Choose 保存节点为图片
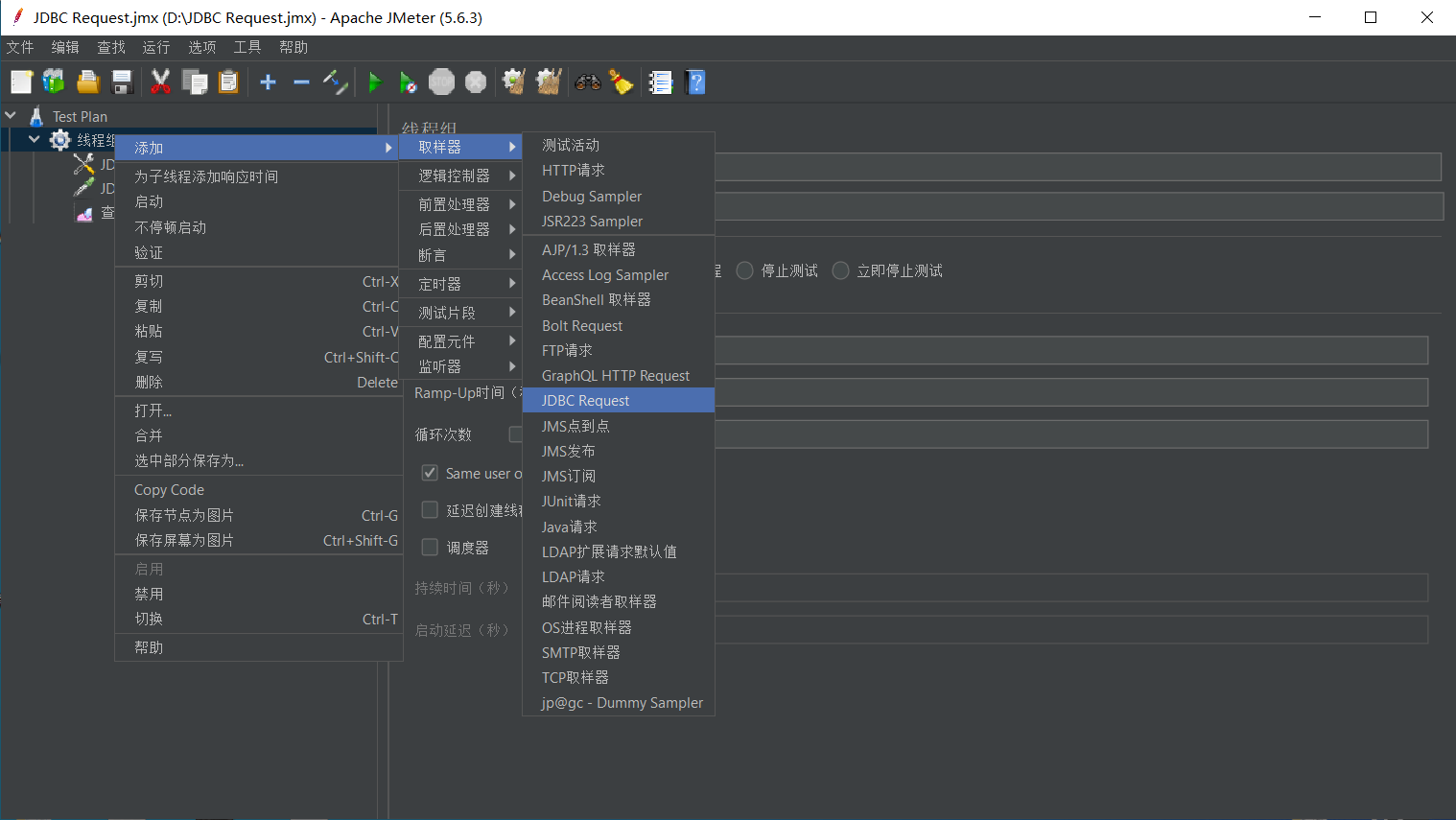Viewport: 1456px width, 820px height. [x=256, y=515]
